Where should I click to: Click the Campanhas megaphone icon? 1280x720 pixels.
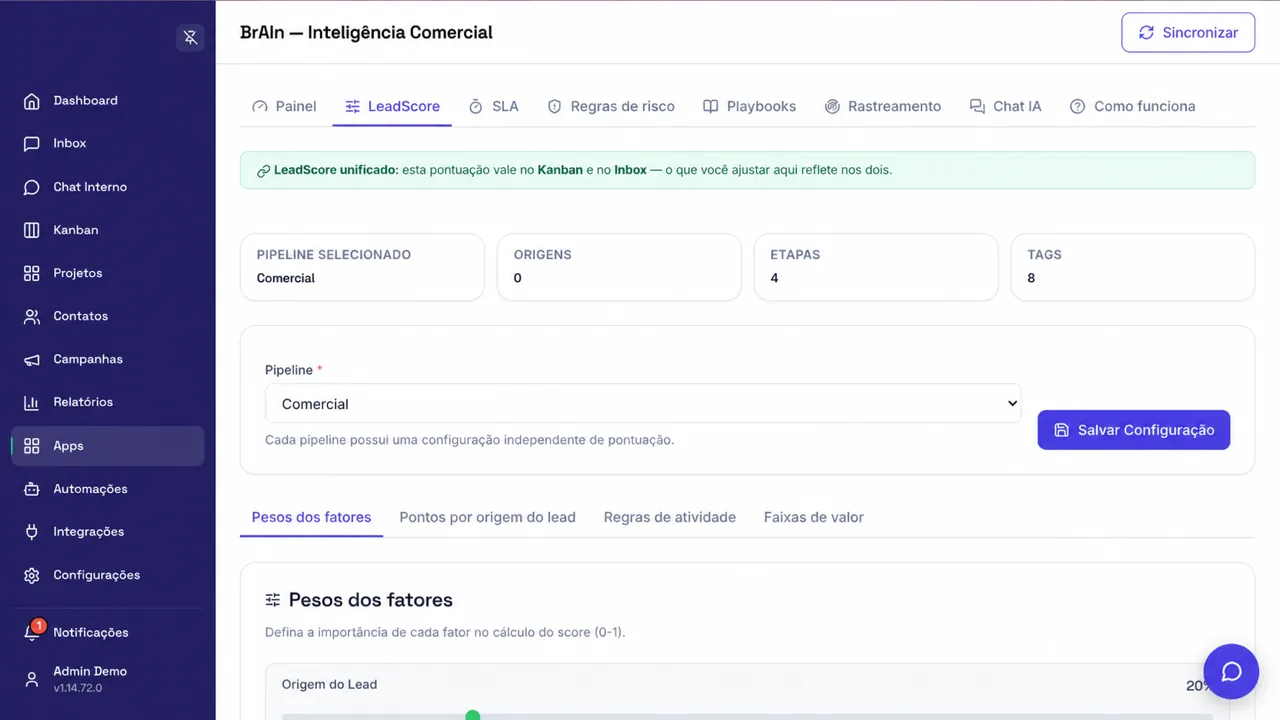[x=32, y=359]
